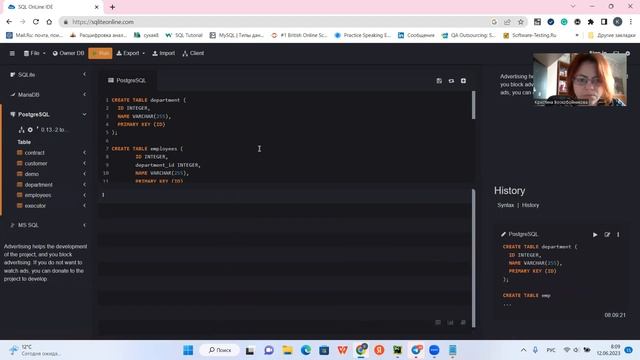The image size is (640, 360).
Task: Open history entry more options icon
Action: pos(618,235)
